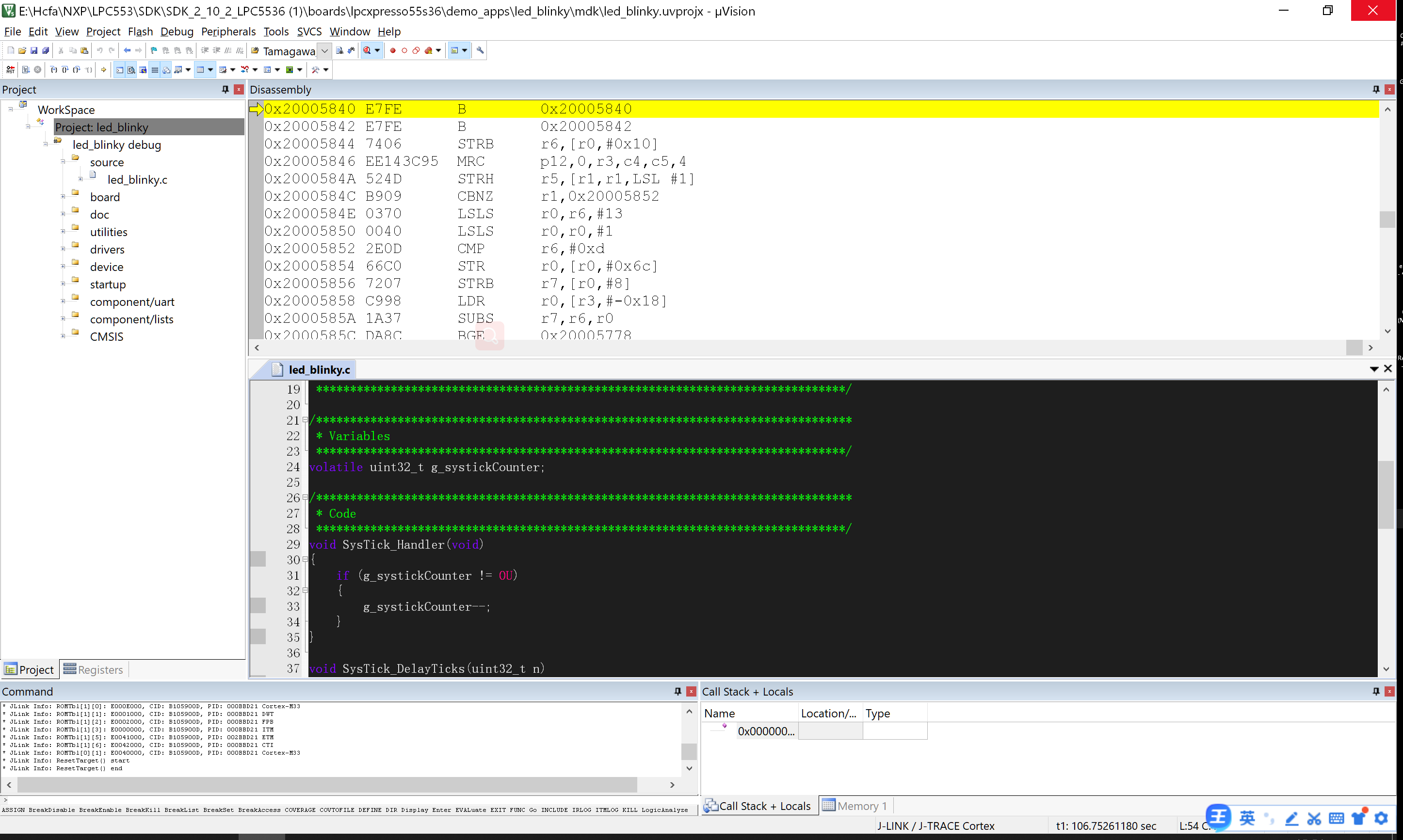This screenshot has height=840, width=1403.
Task: Open the Peripherals menu
Action: 228,32
